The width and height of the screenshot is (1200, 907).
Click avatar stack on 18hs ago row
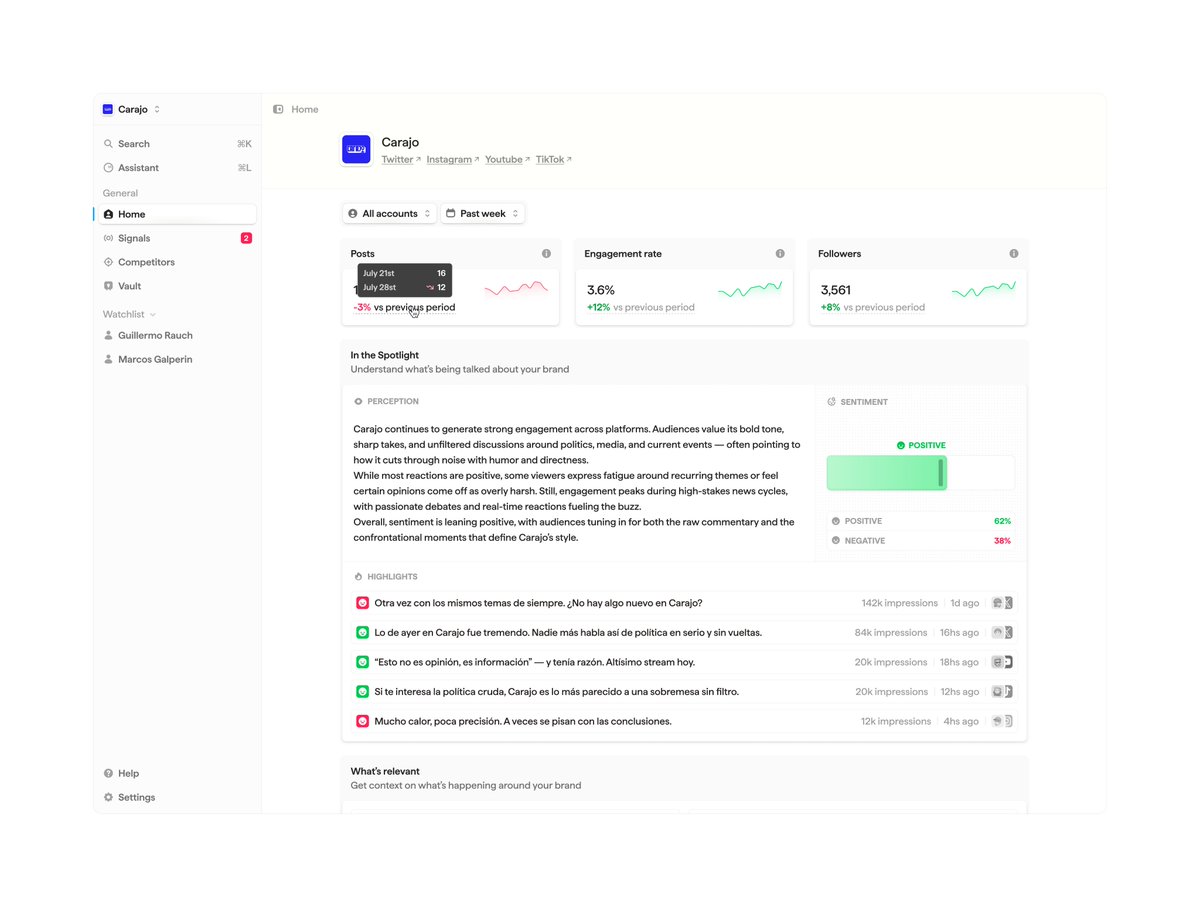point(1002,662)
